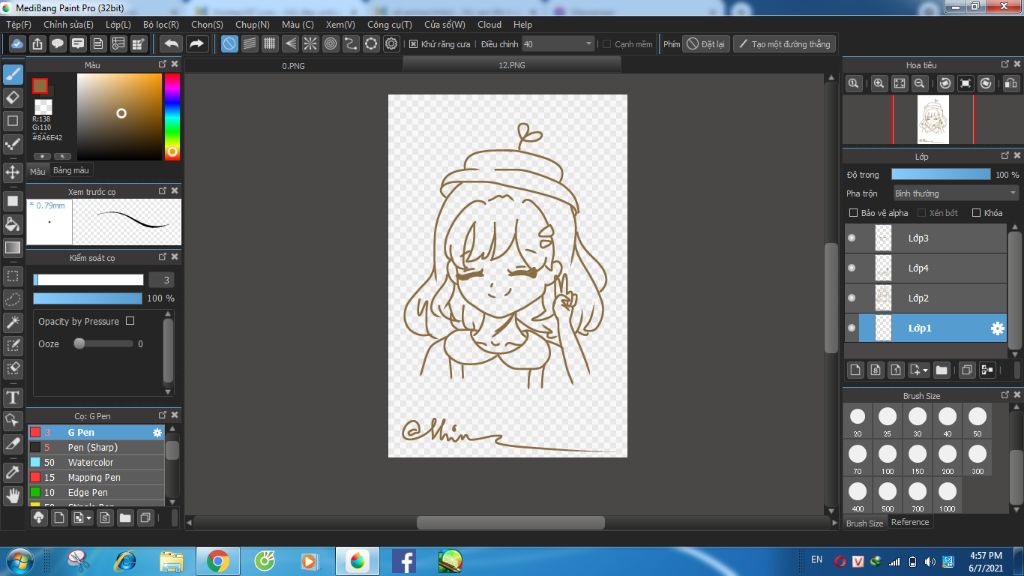Screen dimensions: 1024x576
Task: Enable curve snap guide
Action: click(x=351, y=44)
